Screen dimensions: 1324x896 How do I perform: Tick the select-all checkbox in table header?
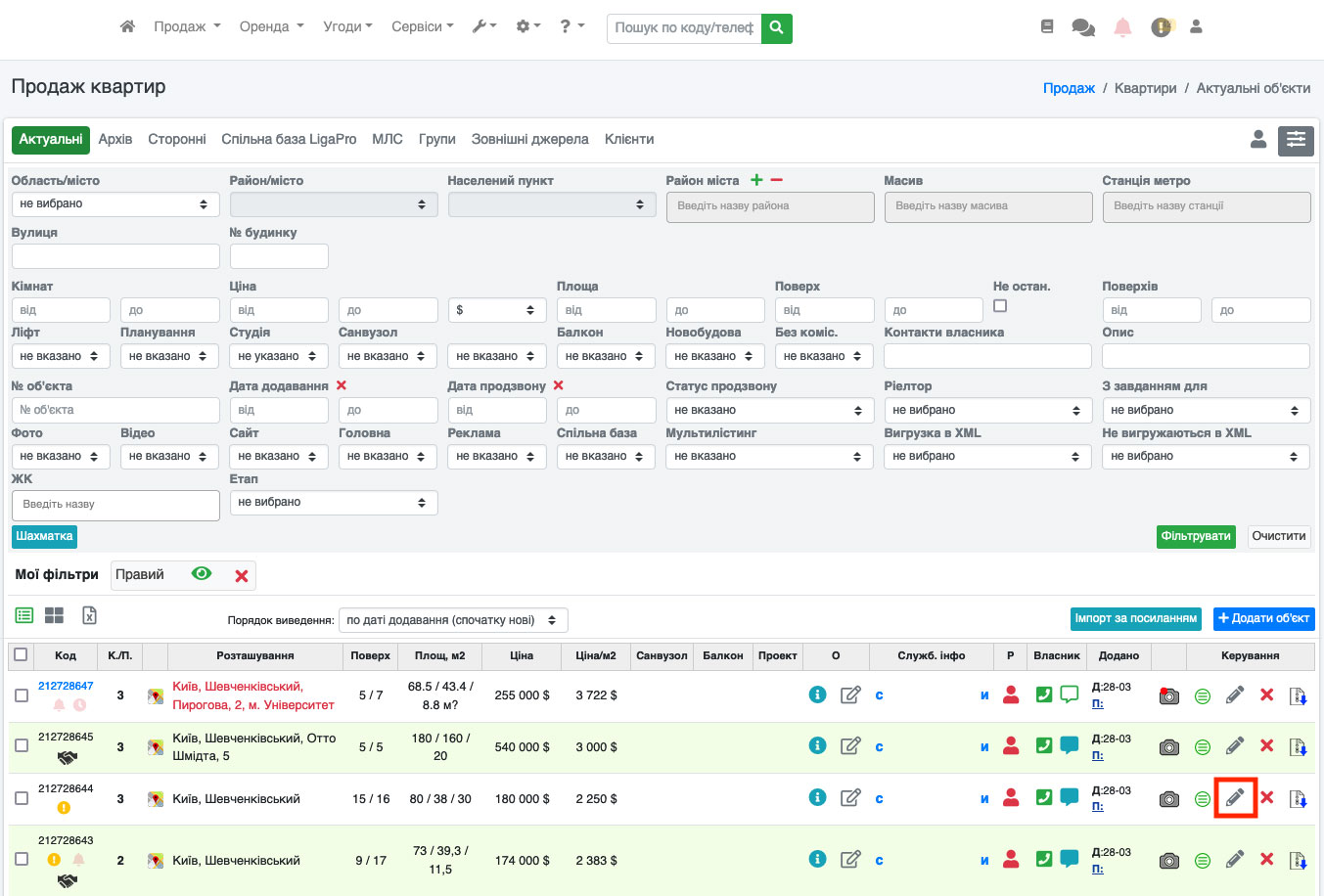pyautogui.click(x=21, y=654)
